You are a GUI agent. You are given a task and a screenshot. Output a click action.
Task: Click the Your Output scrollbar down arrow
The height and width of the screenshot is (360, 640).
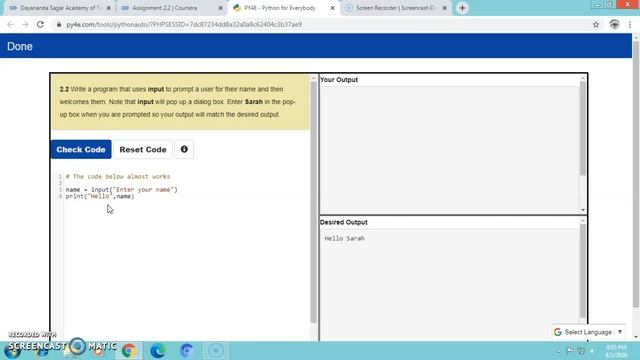click(582, 210)
